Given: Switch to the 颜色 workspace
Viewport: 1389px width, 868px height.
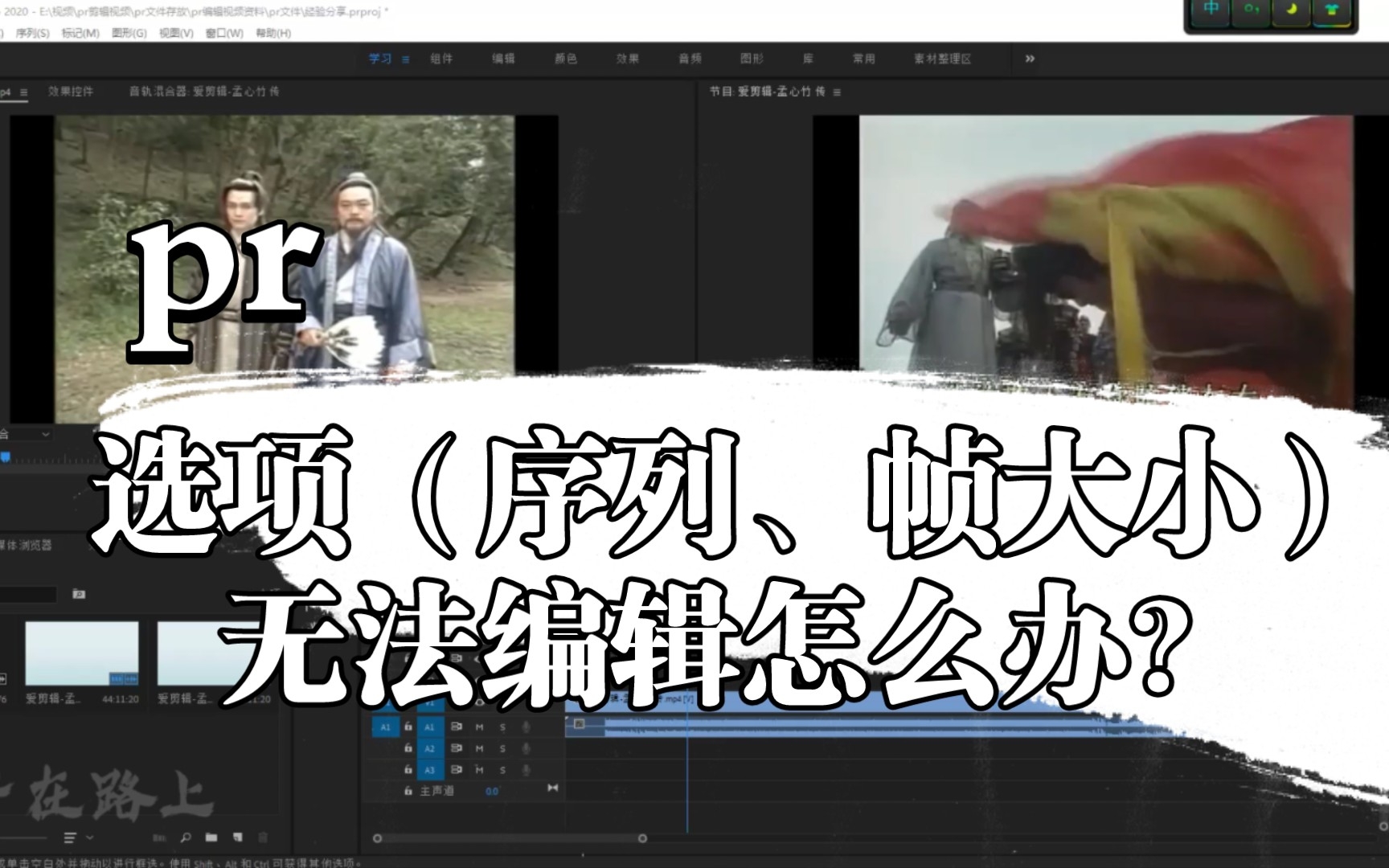Looking at the screenshot, I should 566,59.
